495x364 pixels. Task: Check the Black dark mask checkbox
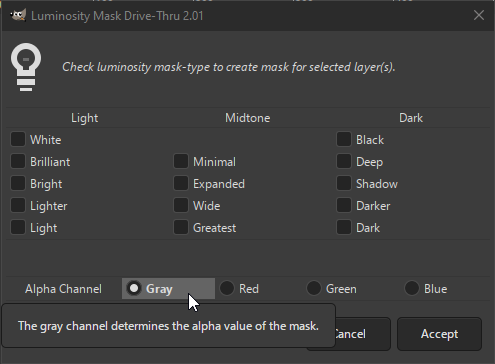click(344, 139)
